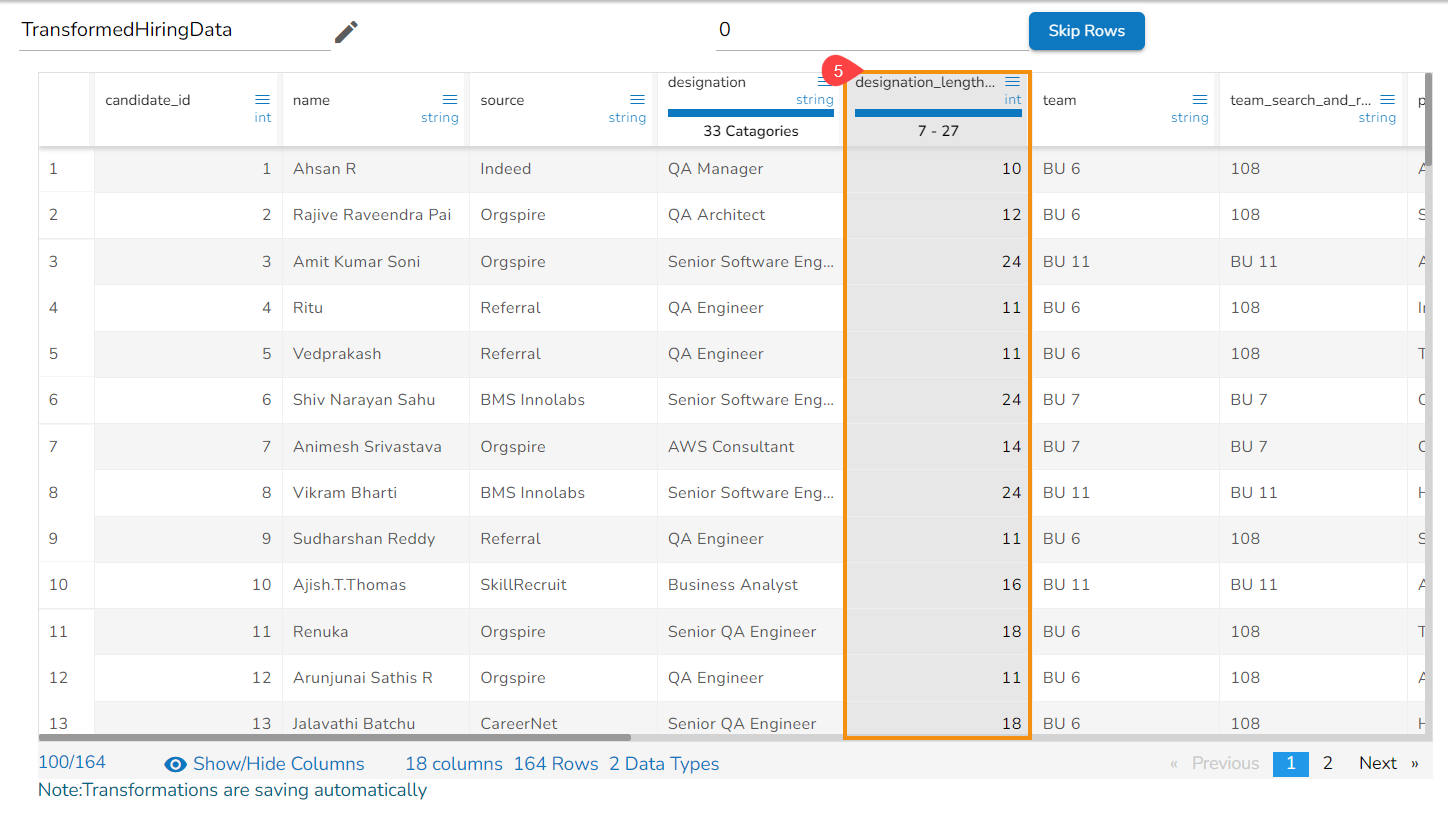Toggle Show/Hide Columns eye icon
This screenshot has width=1448, height=813.
pos(176,765)
